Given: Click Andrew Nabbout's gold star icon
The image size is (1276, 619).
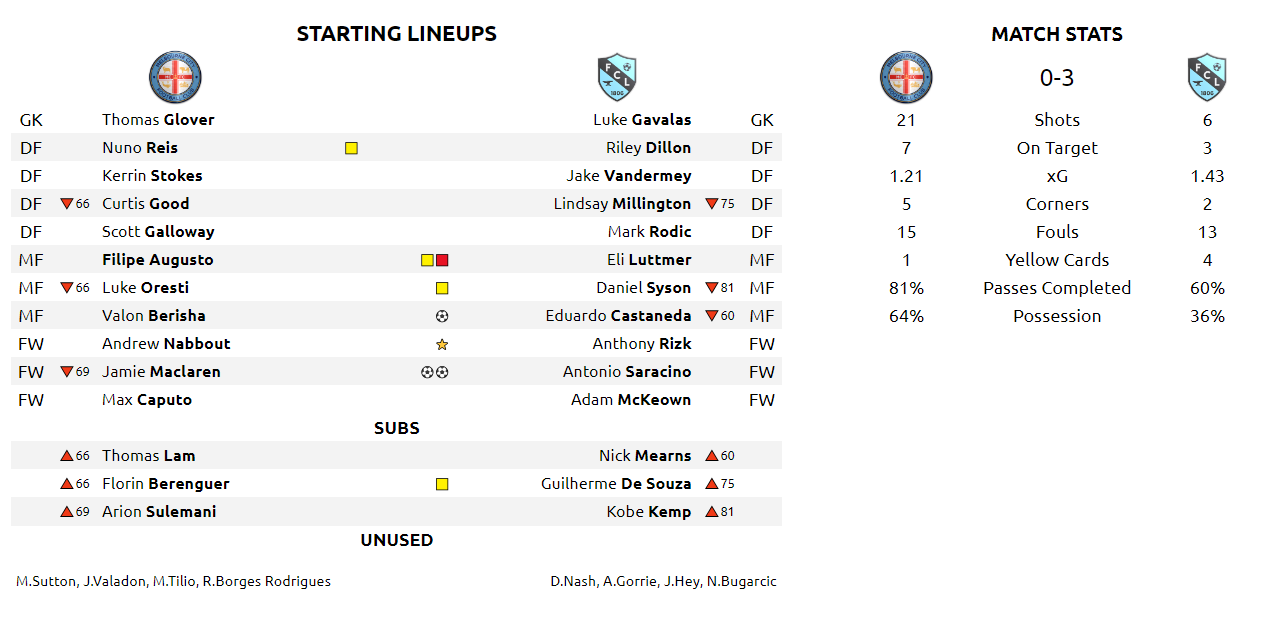Looking at the screenshot, I should [x=442, y=344].
